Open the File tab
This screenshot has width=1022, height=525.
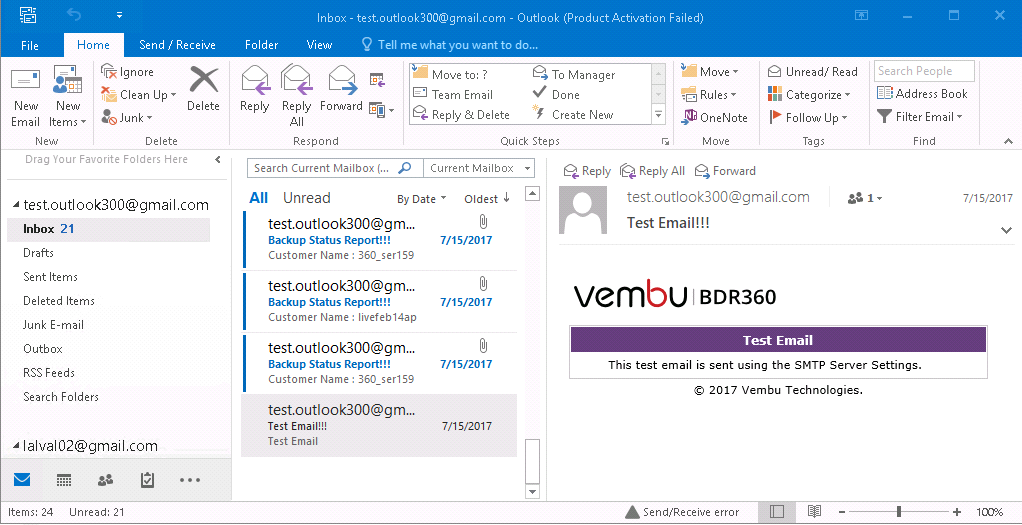pos(30,45)
